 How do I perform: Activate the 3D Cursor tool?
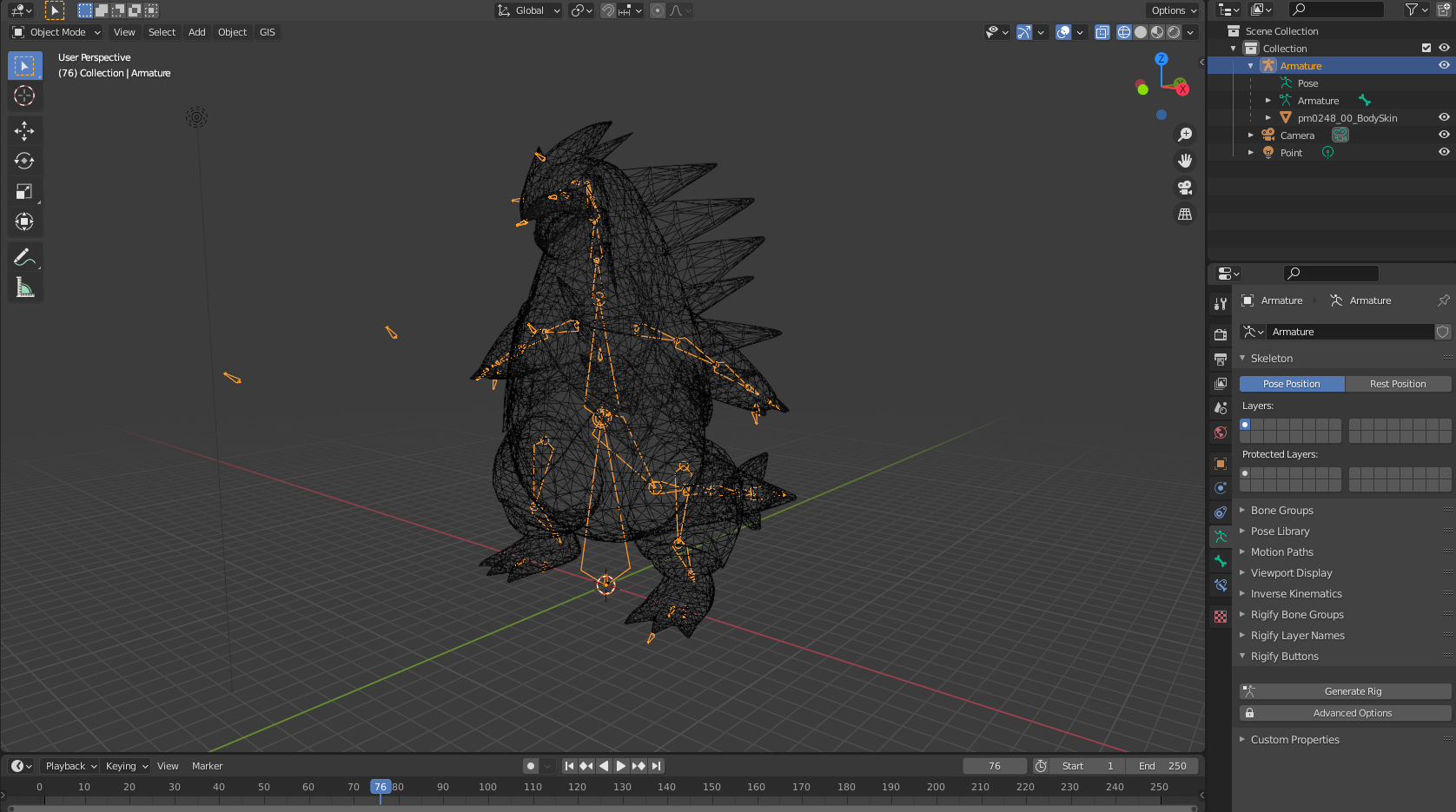pos(24,96)
